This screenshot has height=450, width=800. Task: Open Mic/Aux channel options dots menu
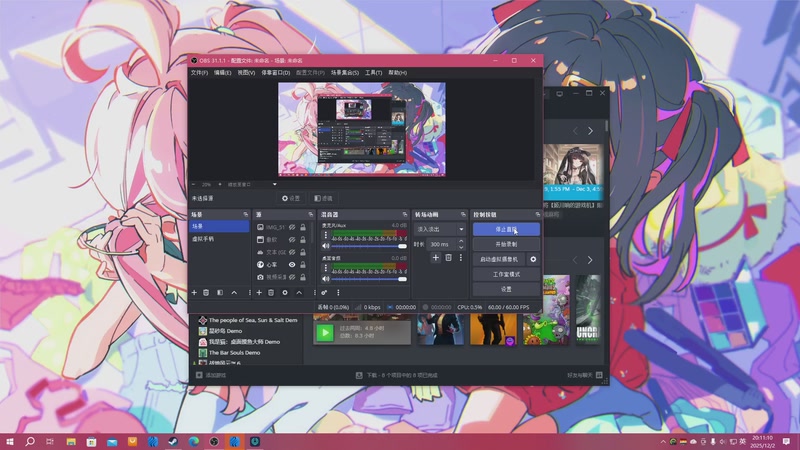[326, 235]
